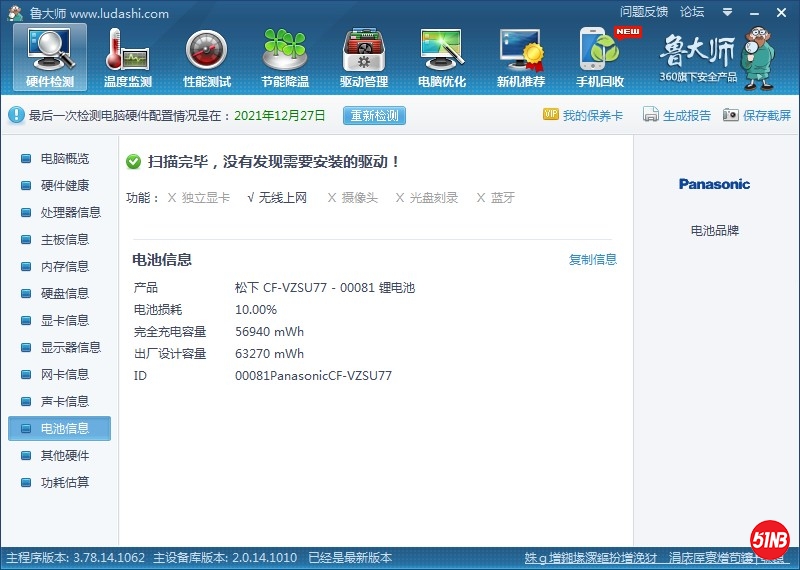
Task: Select 电脑概览 in the sidebar
Action: tap(64, 159)
